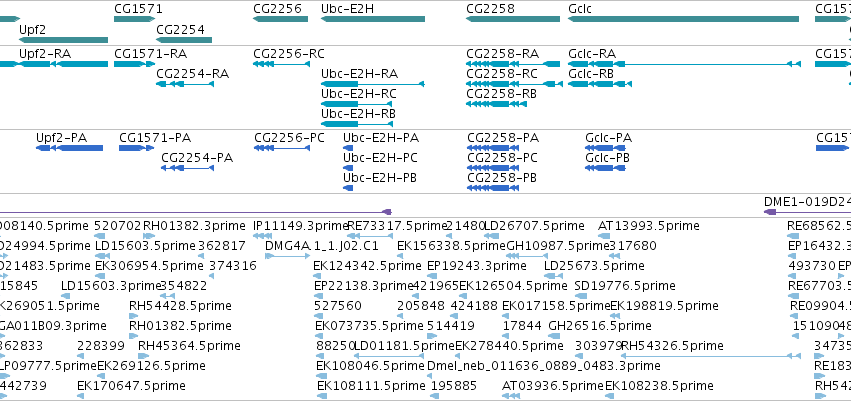Click EST IP11149.3prime
This screenshot has width=851, height=401.
pyautogui.click(x=263, y=236)
